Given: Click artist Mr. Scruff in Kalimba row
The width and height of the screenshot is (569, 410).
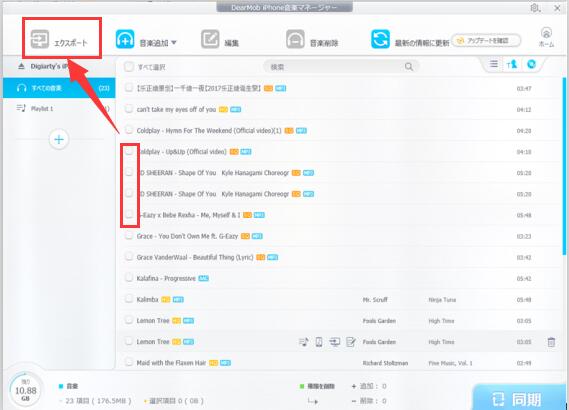Looking at the screenshot, I should pos(375,300).
